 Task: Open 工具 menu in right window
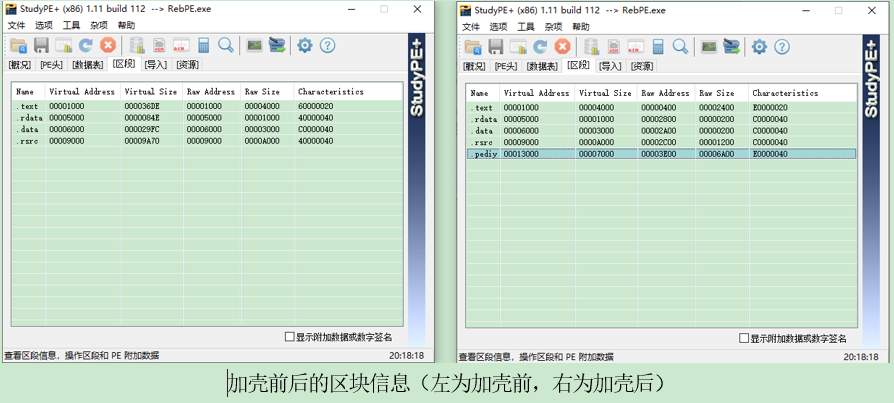click(x=526, y=27)
